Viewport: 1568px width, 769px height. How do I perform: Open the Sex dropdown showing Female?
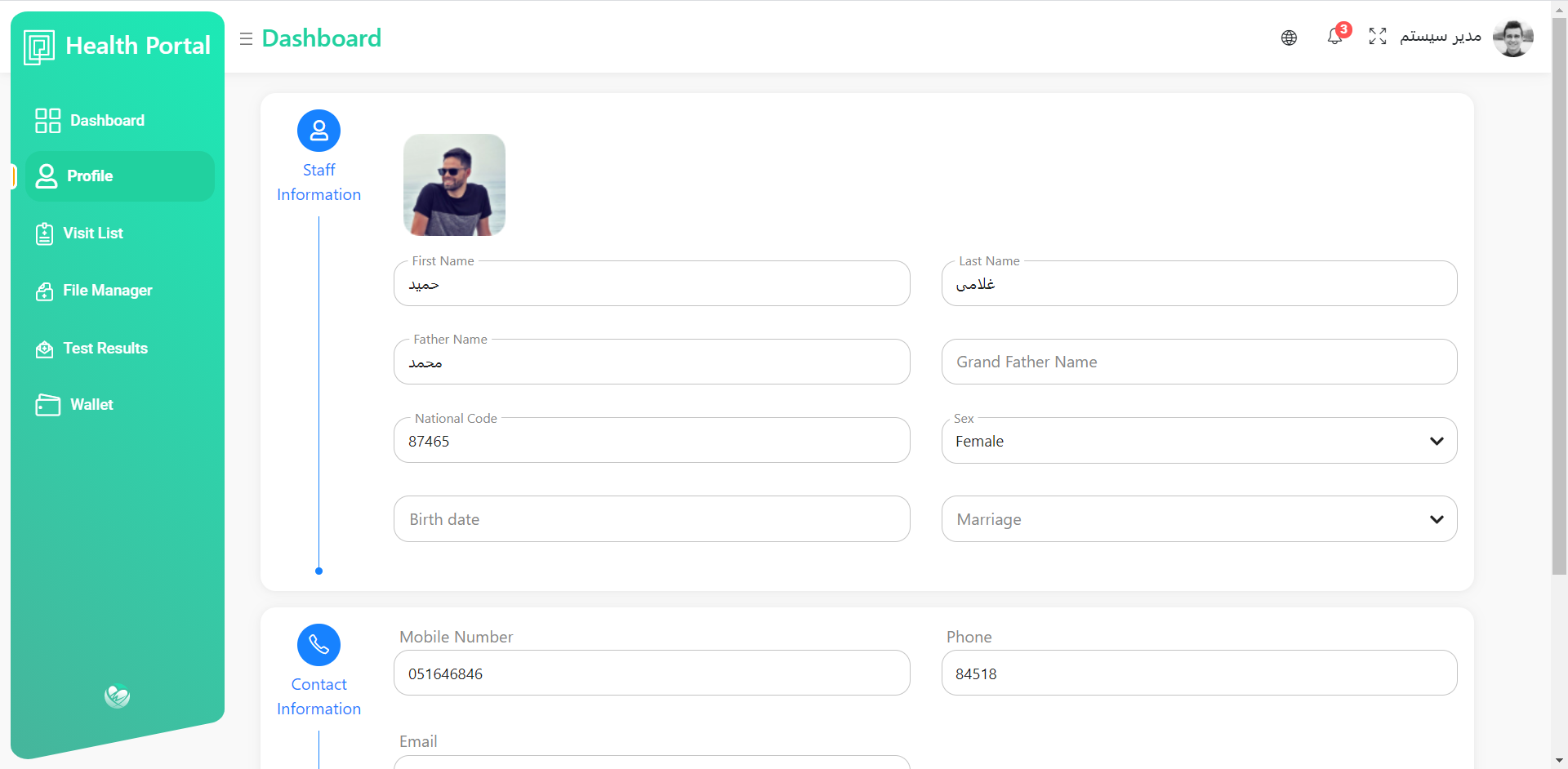tap(1199, 441)
